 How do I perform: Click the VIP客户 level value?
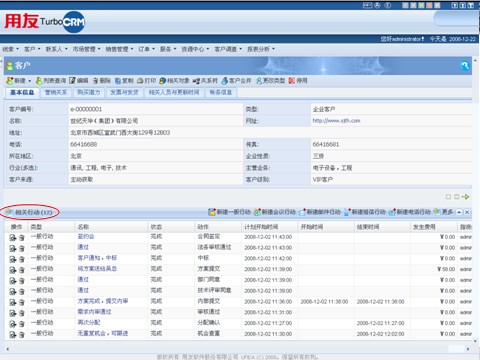click(x=322, y=179)
